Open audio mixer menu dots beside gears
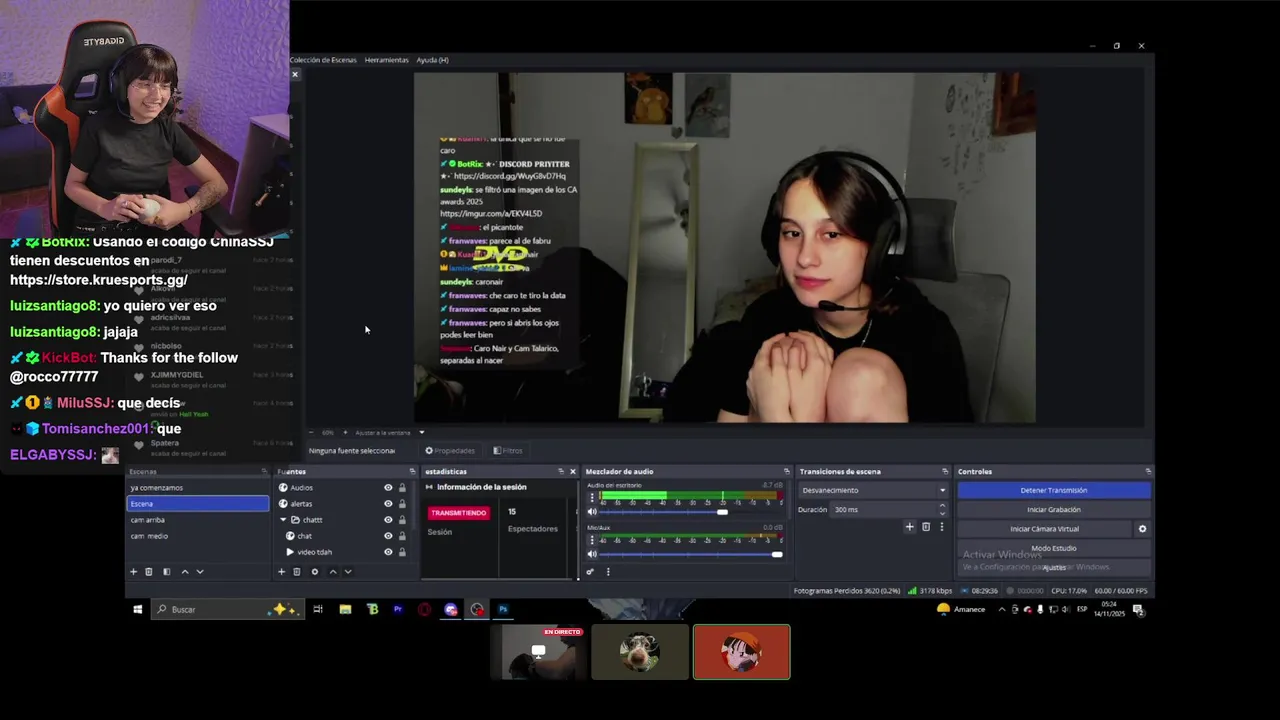Screen dimensions: 1280x720 coord(608,572)
